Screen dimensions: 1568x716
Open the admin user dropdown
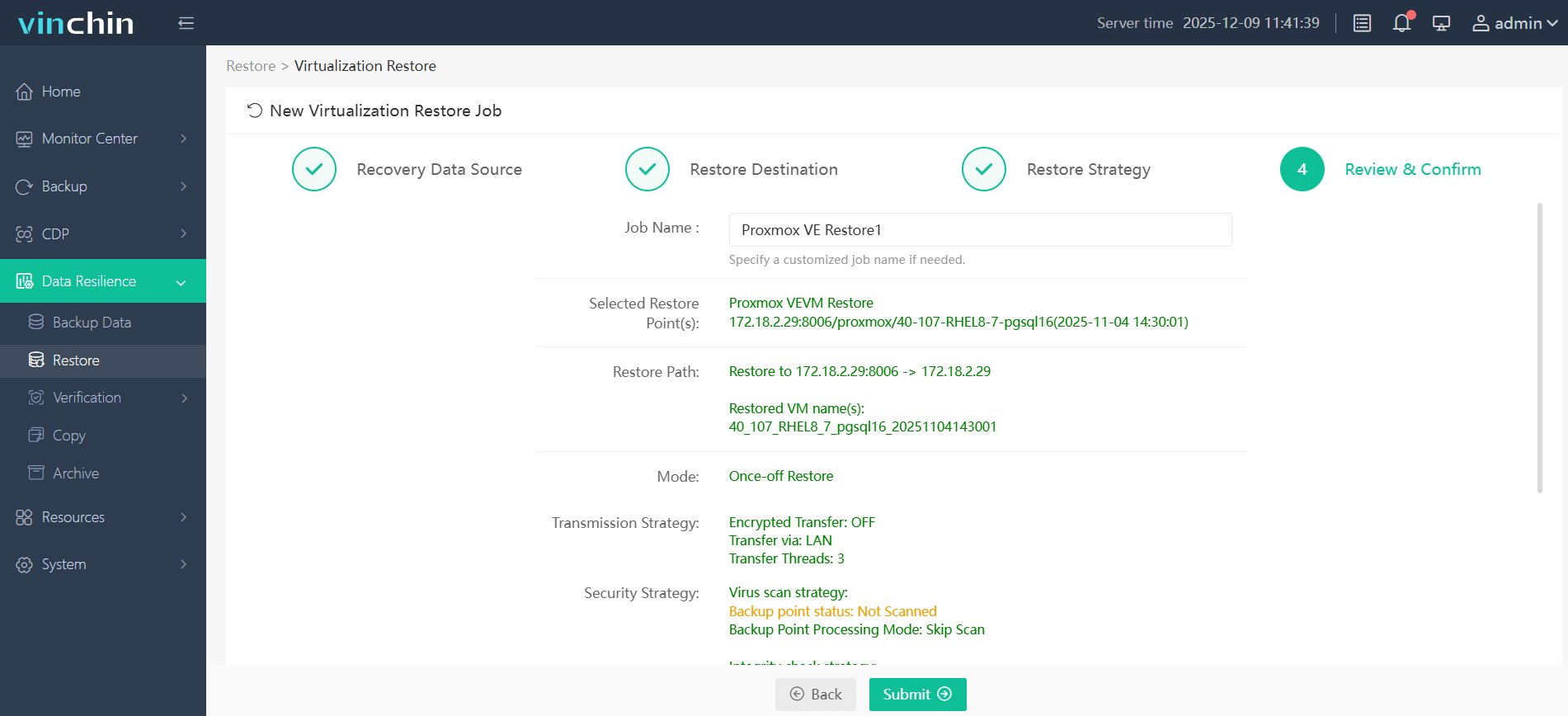click(x=1514, y=23)
